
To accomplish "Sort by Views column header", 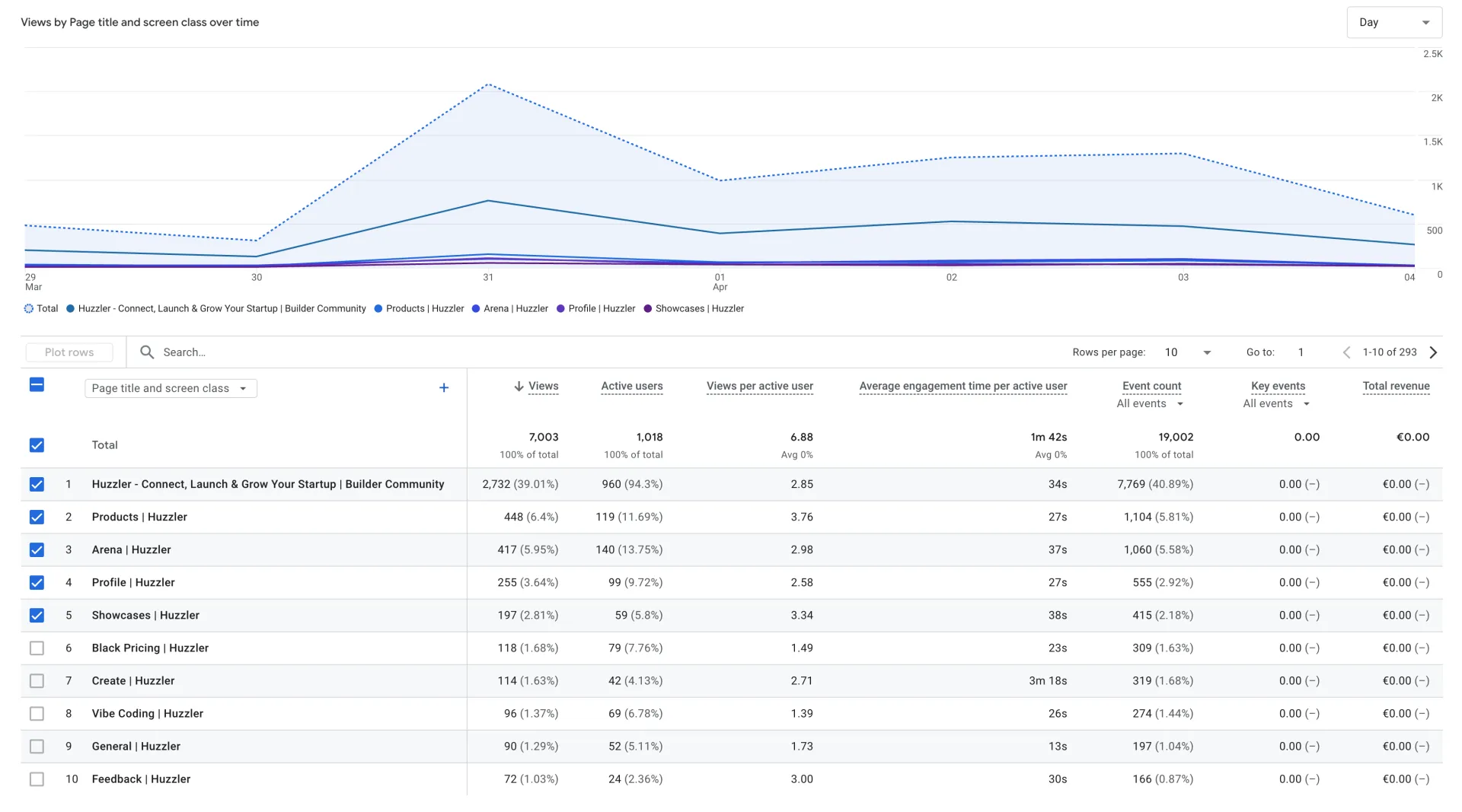I will tap(543, 387).
